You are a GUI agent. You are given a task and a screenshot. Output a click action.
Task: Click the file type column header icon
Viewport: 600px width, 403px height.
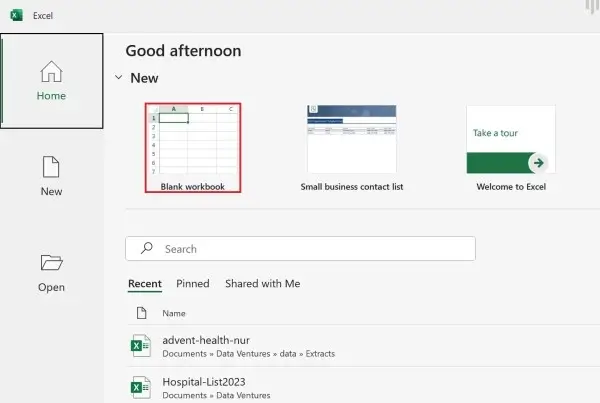coord(142,313)
